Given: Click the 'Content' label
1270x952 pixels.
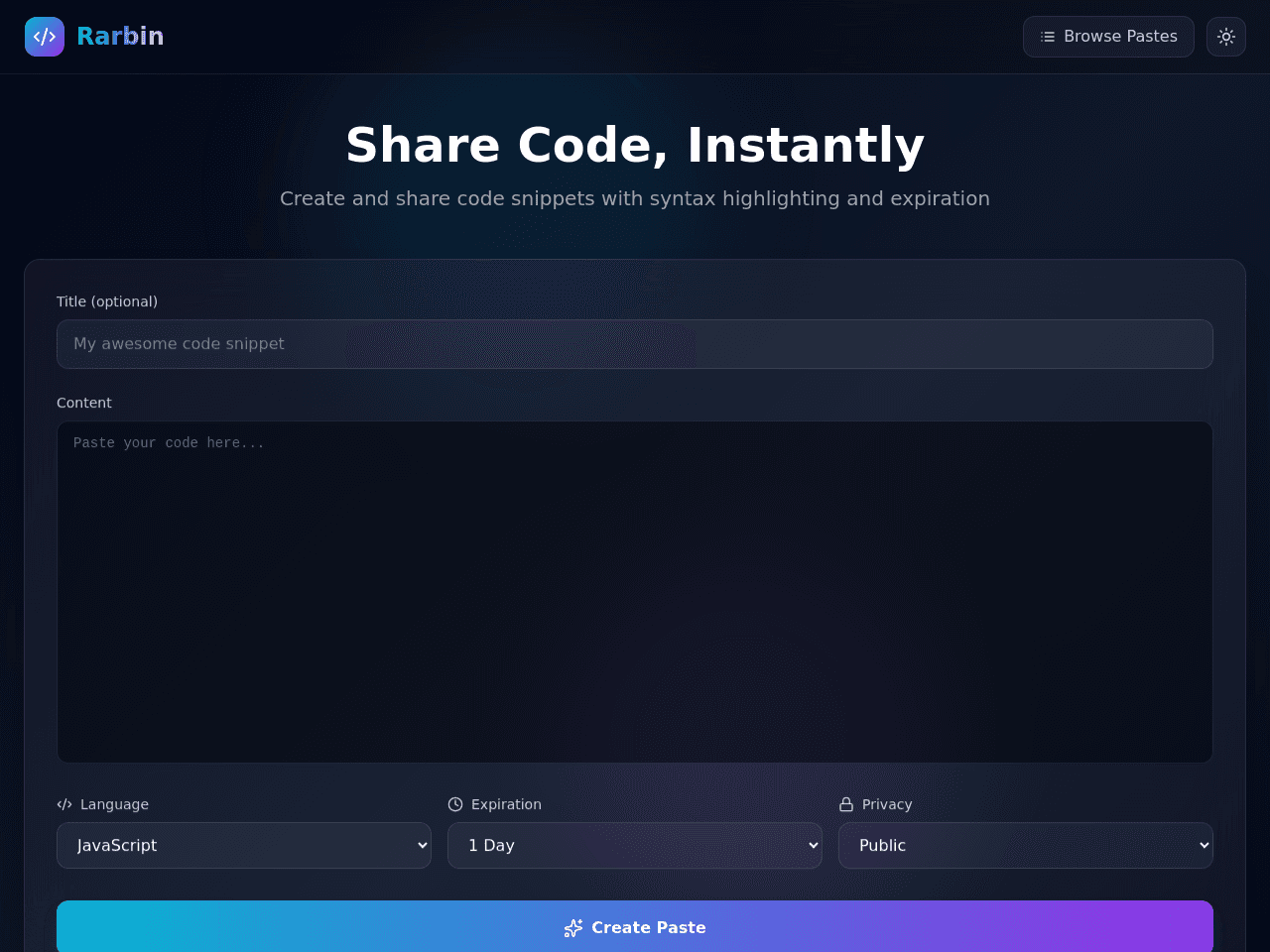Looking at the screenshot, I should pos(84,403).
